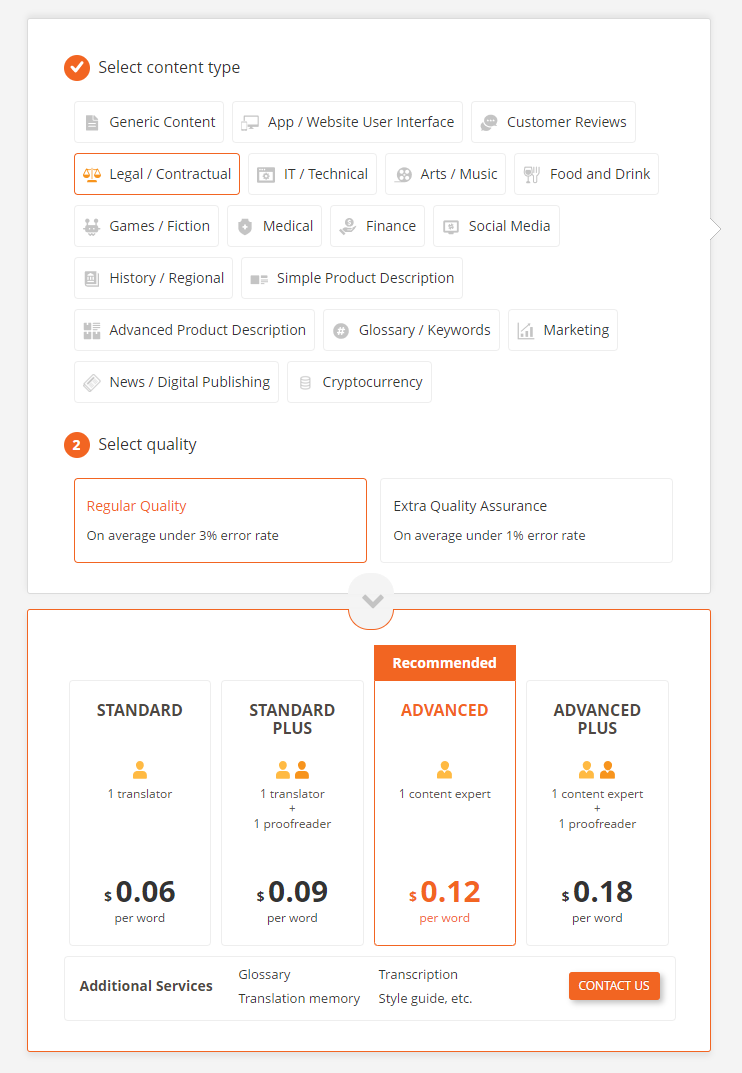Choose the Medical shield icon

tap(245, 227)
